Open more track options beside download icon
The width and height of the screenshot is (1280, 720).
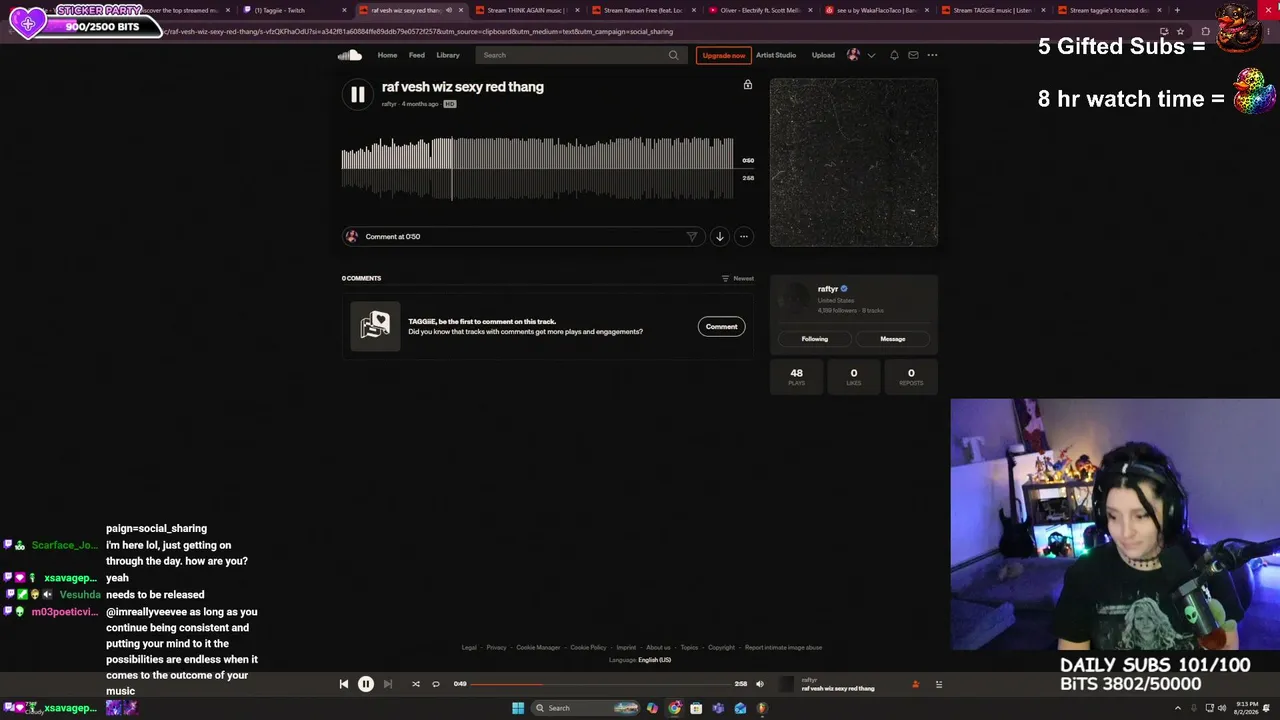tap(743, 237)
